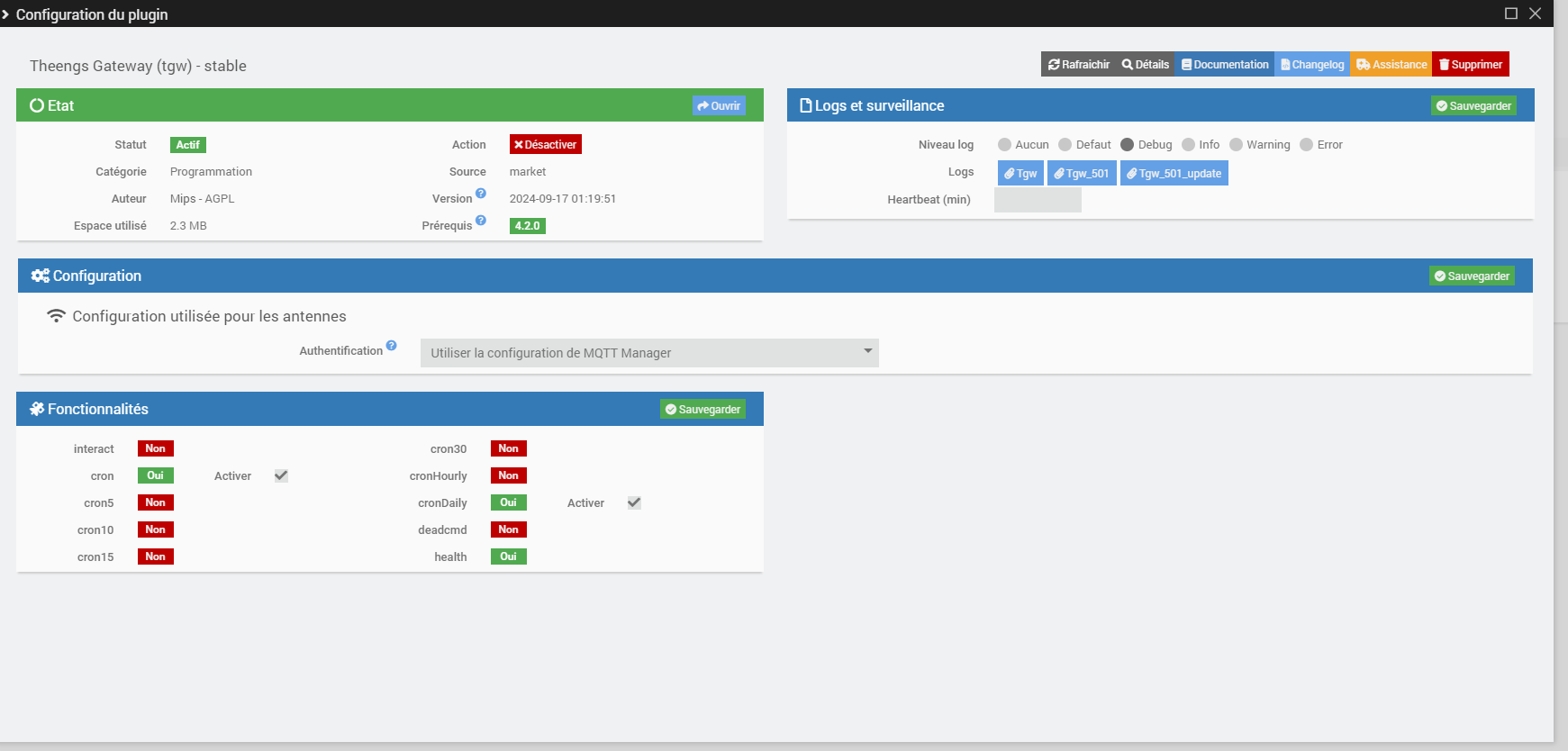Viewport: 1568px width, 751px height.
Task: Click the Non badge for cron10
Action: click(156, 529)
